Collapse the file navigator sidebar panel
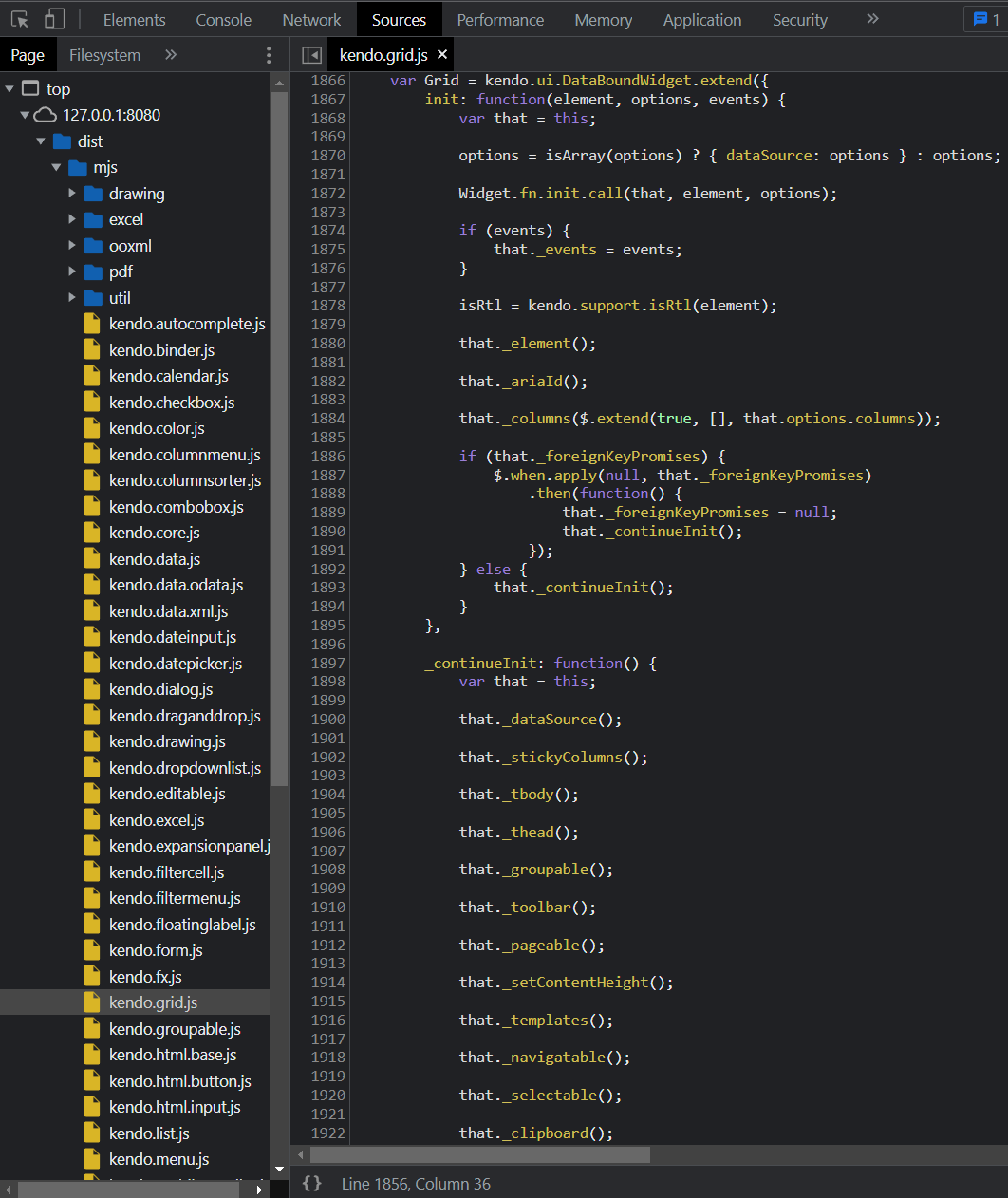Viewport: 1008px width, 1199px height. pos(310,54)
